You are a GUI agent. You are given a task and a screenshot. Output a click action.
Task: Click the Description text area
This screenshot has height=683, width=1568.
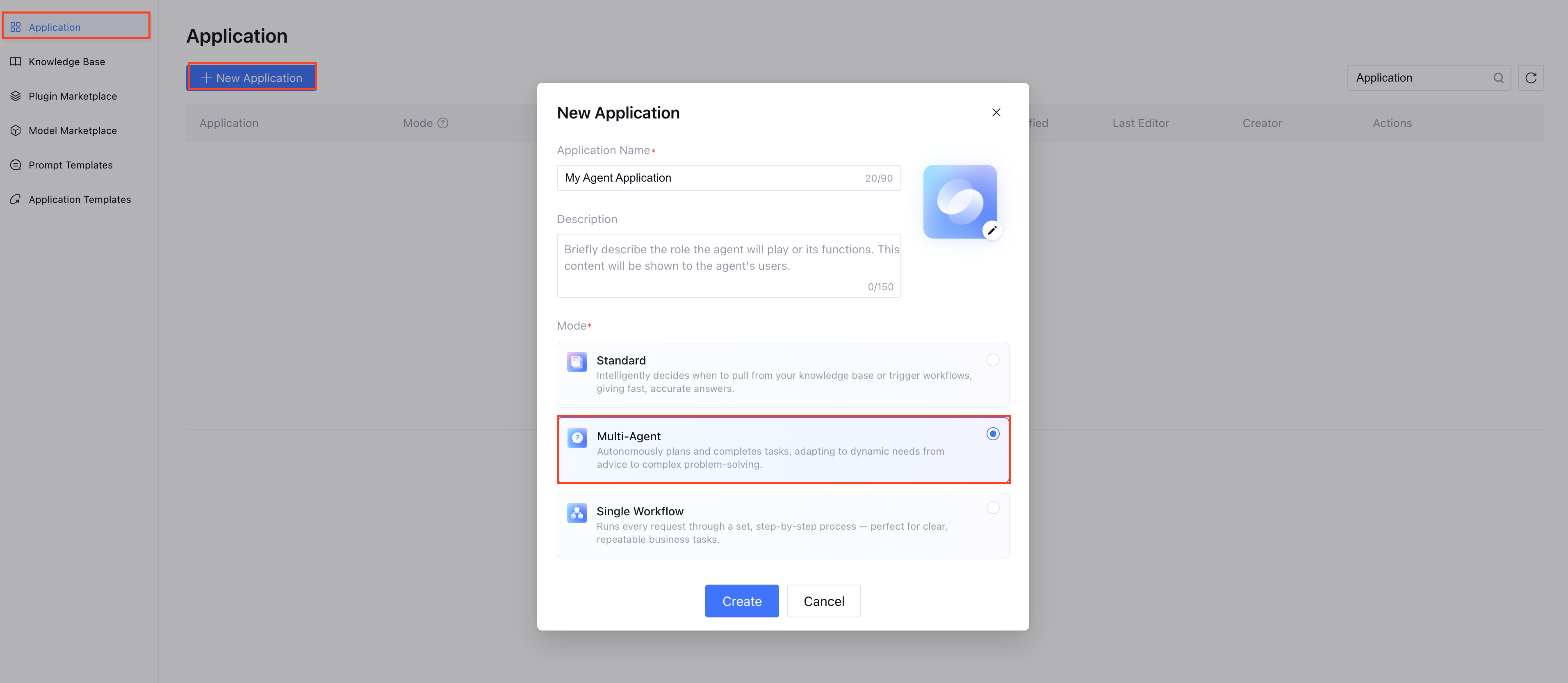click(x=728, y=265)
